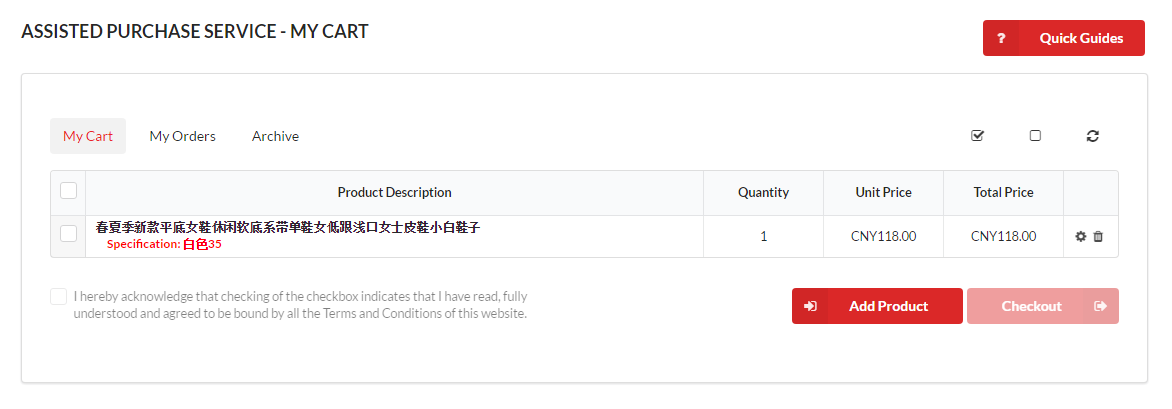Viewport: 1172px width, 409px height.
Task: Select the My Cart tab
Action: click(88, 136)
